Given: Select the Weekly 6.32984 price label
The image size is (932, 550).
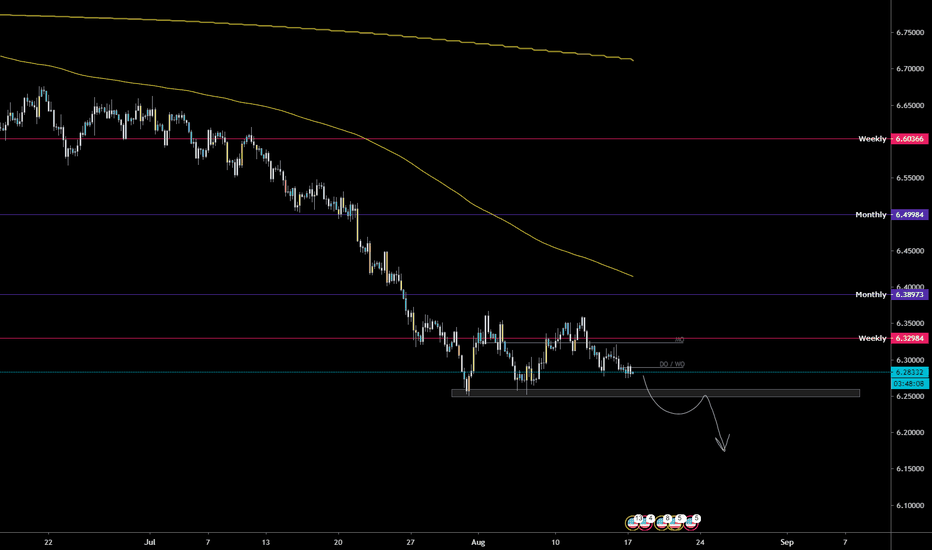Looking at the screenshot, I should [909, 338].
